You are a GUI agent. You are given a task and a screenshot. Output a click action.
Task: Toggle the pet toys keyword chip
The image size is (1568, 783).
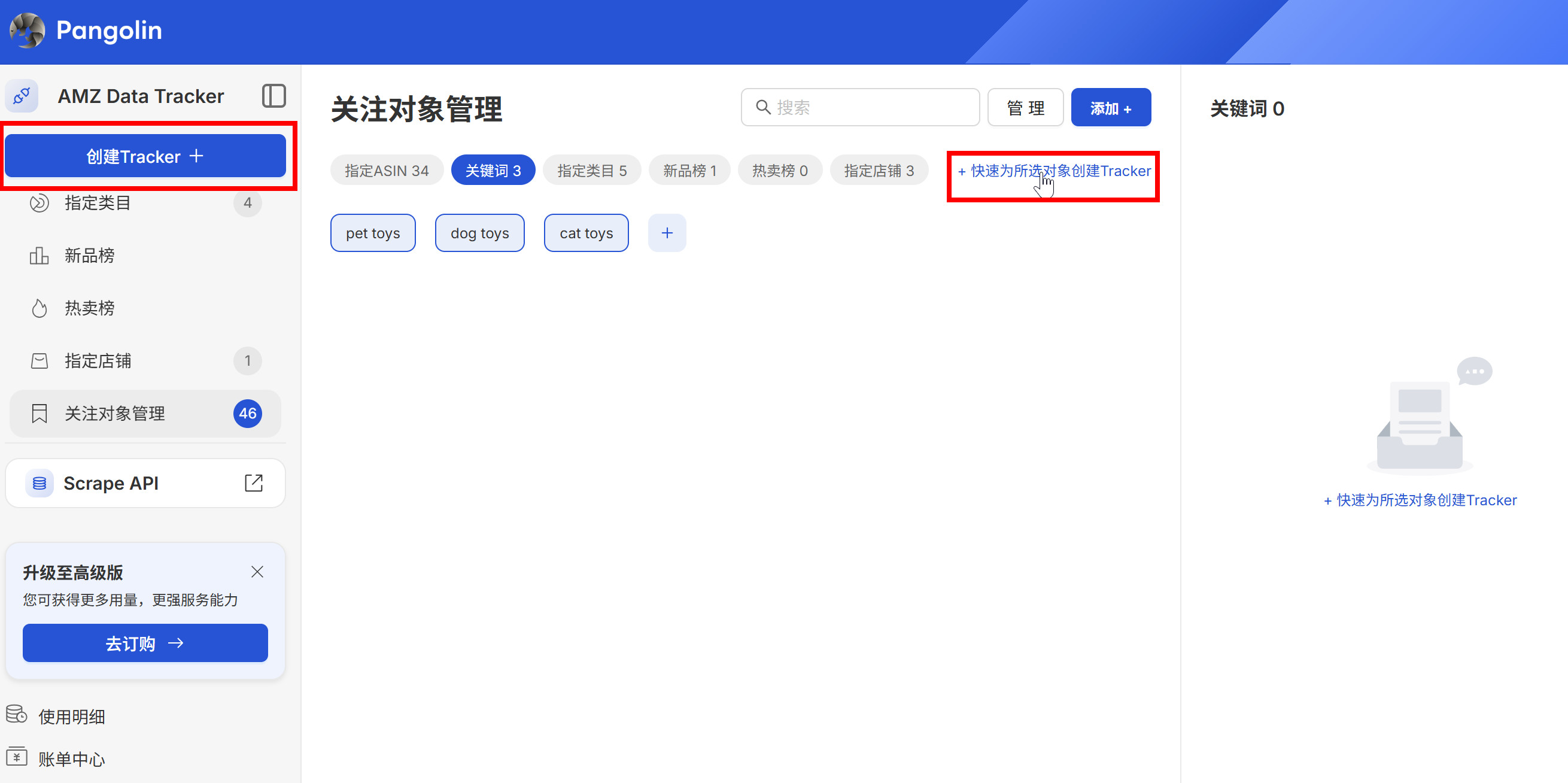click(372, 233)
